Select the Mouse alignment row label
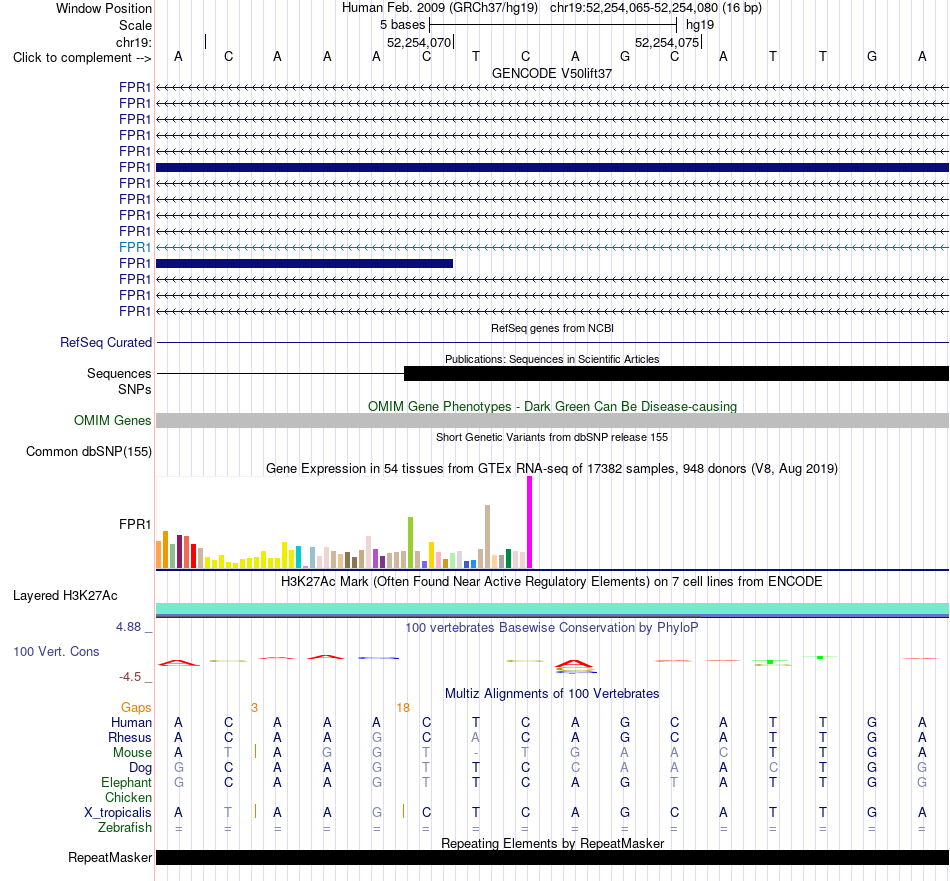The image size is (950, 881). tap(132, 753)
